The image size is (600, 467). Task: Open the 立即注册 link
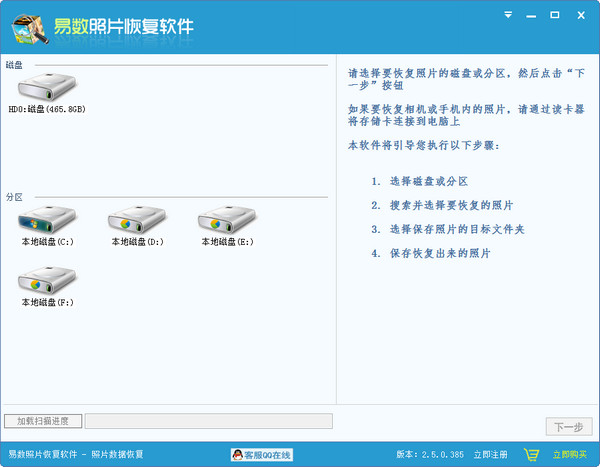[490, 455]
